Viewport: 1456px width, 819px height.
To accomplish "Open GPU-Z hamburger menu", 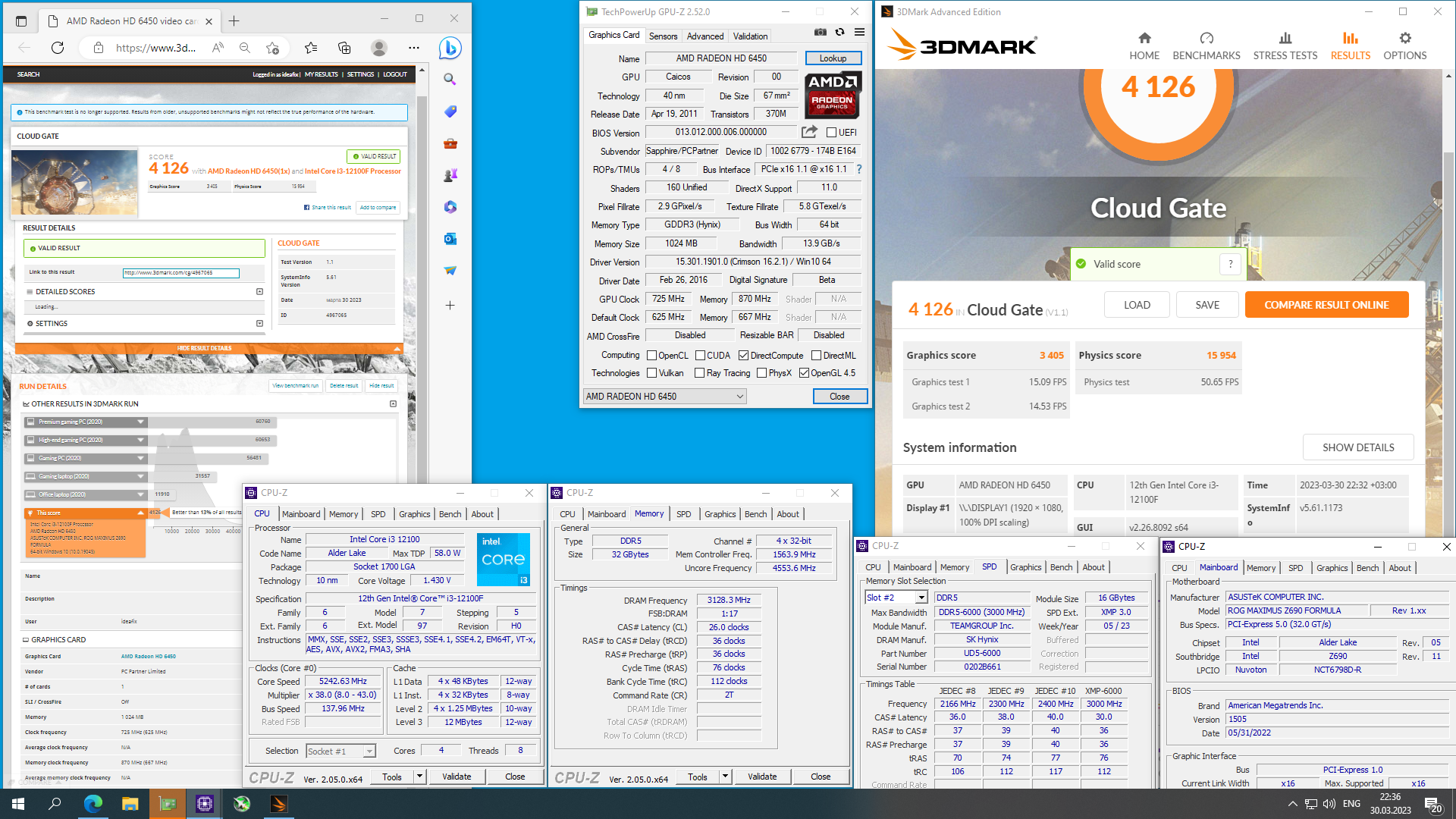I will point(859,32).
